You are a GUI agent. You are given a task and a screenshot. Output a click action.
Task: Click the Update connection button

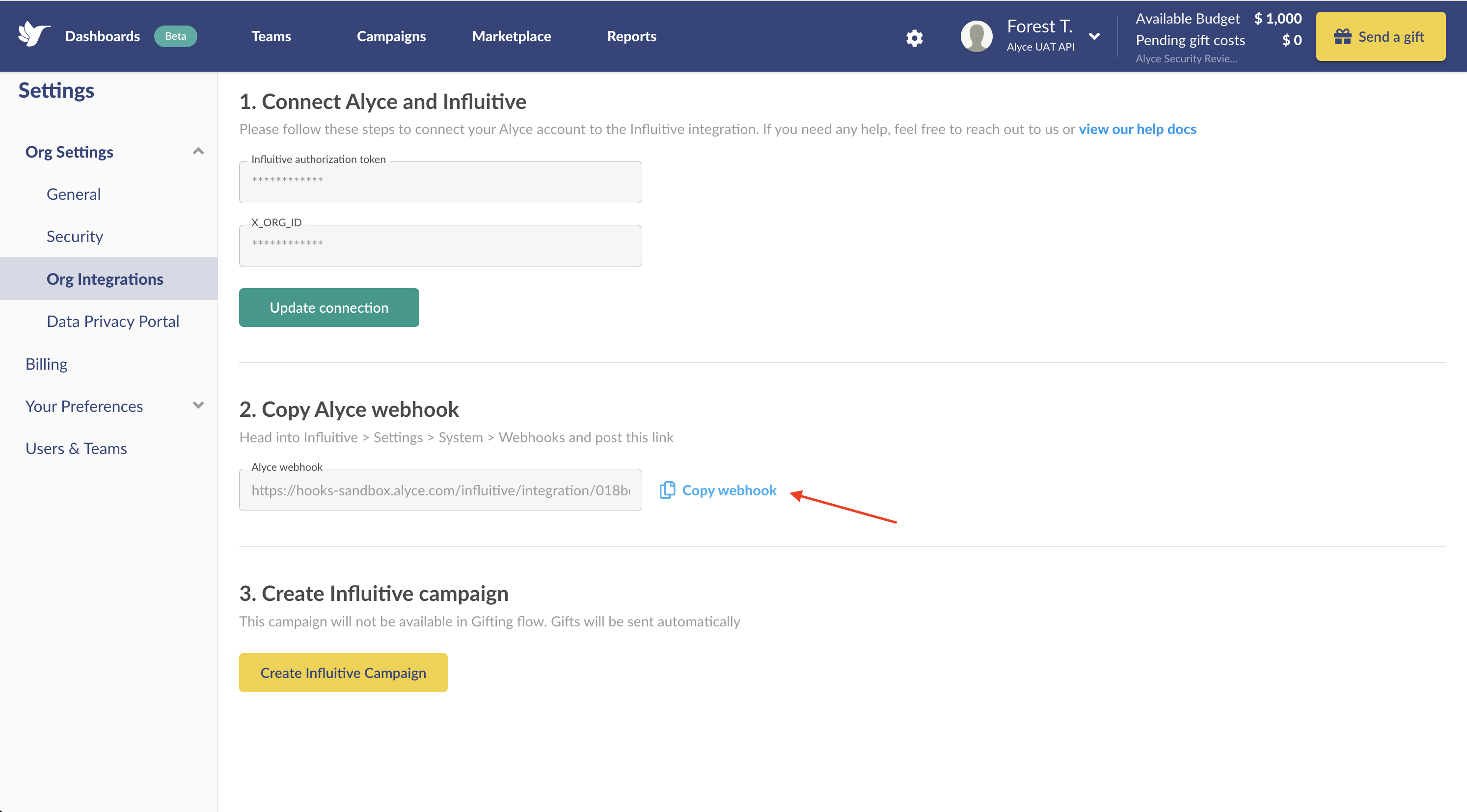[328, 307]
